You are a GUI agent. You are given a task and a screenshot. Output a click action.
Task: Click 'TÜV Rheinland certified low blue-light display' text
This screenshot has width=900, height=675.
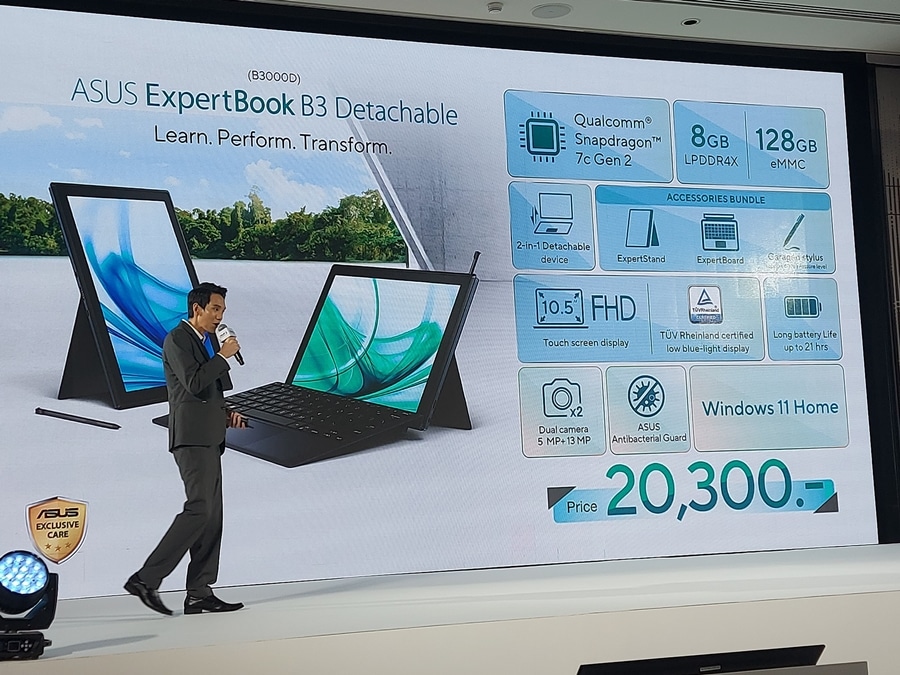pos(707,342)
